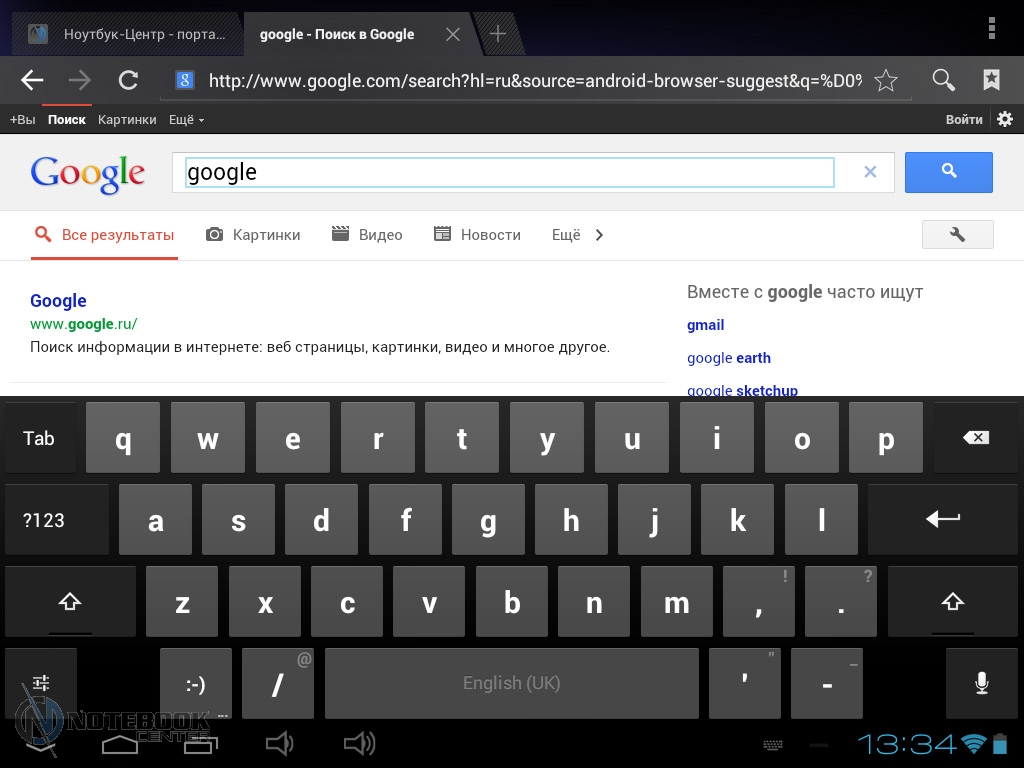Switch keyboard to ?123 symbols layout
Screen dimensions: 1024x768
pyautogui.click(x=44, y=520)
